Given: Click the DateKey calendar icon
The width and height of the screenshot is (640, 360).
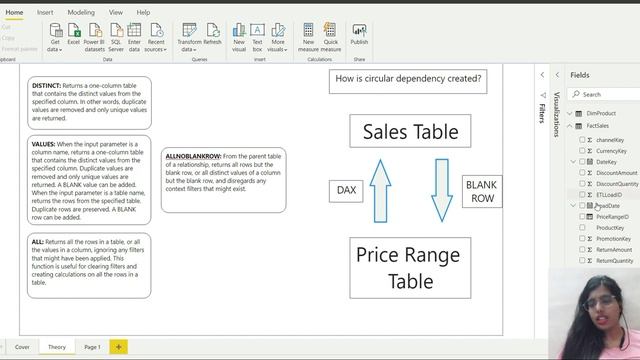Looking at the screenshot, I should [590, 162].
